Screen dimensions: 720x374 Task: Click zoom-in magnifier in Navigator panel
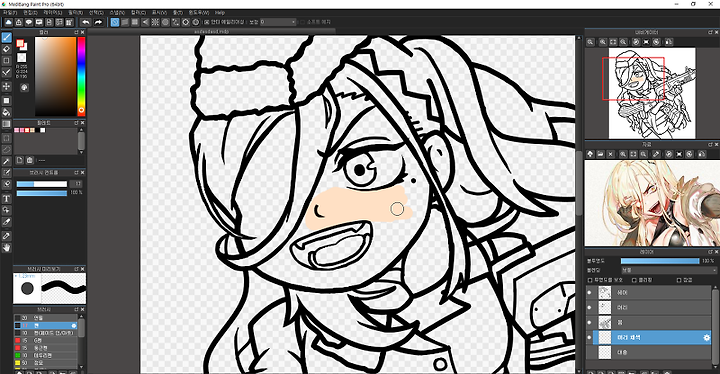click(x=603, y=42)
